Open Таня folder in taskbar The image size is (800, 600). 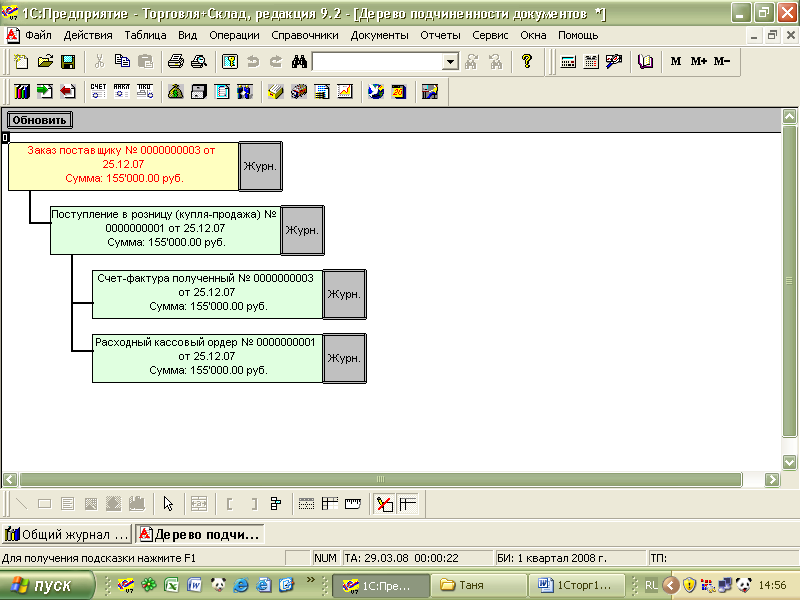click(x=478, y=585)
